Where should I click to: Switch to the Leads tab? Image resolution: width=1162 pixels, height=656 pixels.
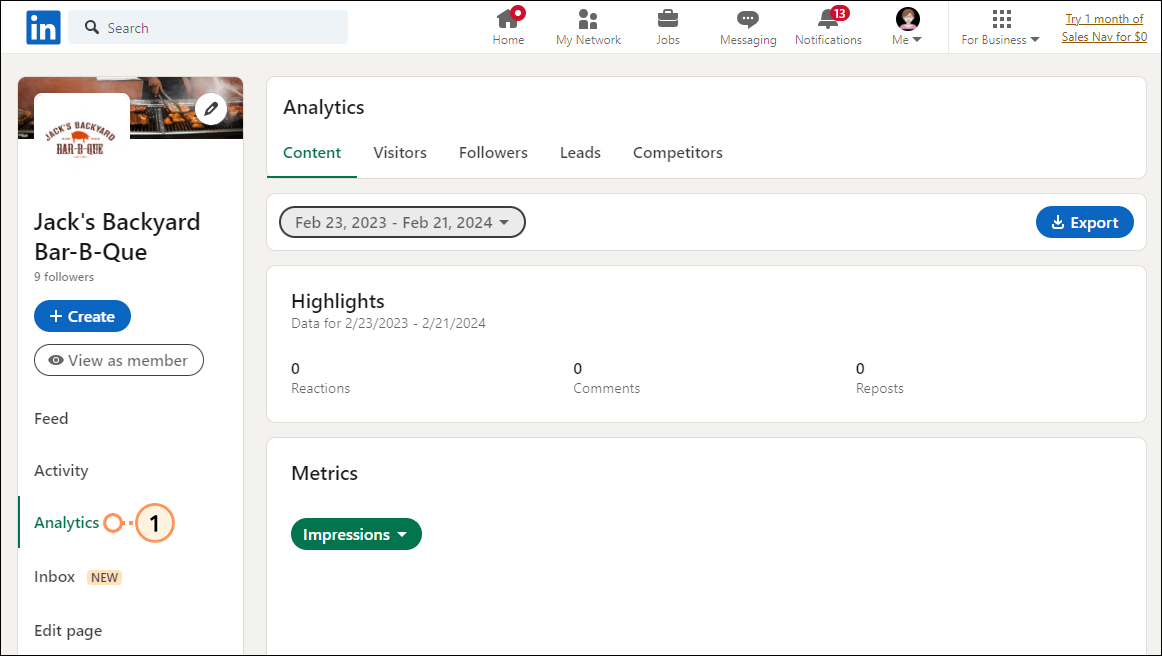coord(580,153)
